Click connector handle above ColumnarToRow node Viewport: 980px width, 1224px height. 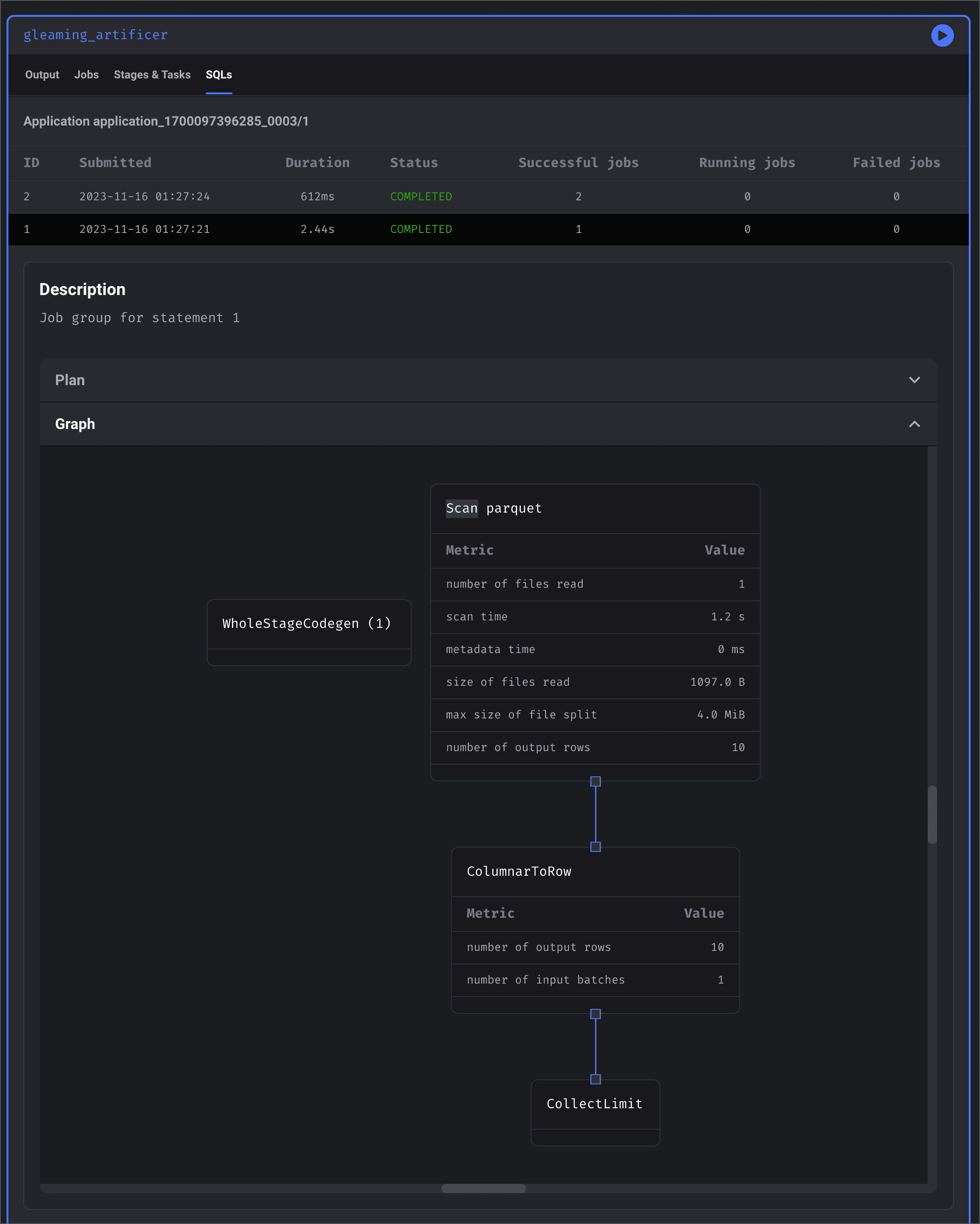click(x=595, y=846)
